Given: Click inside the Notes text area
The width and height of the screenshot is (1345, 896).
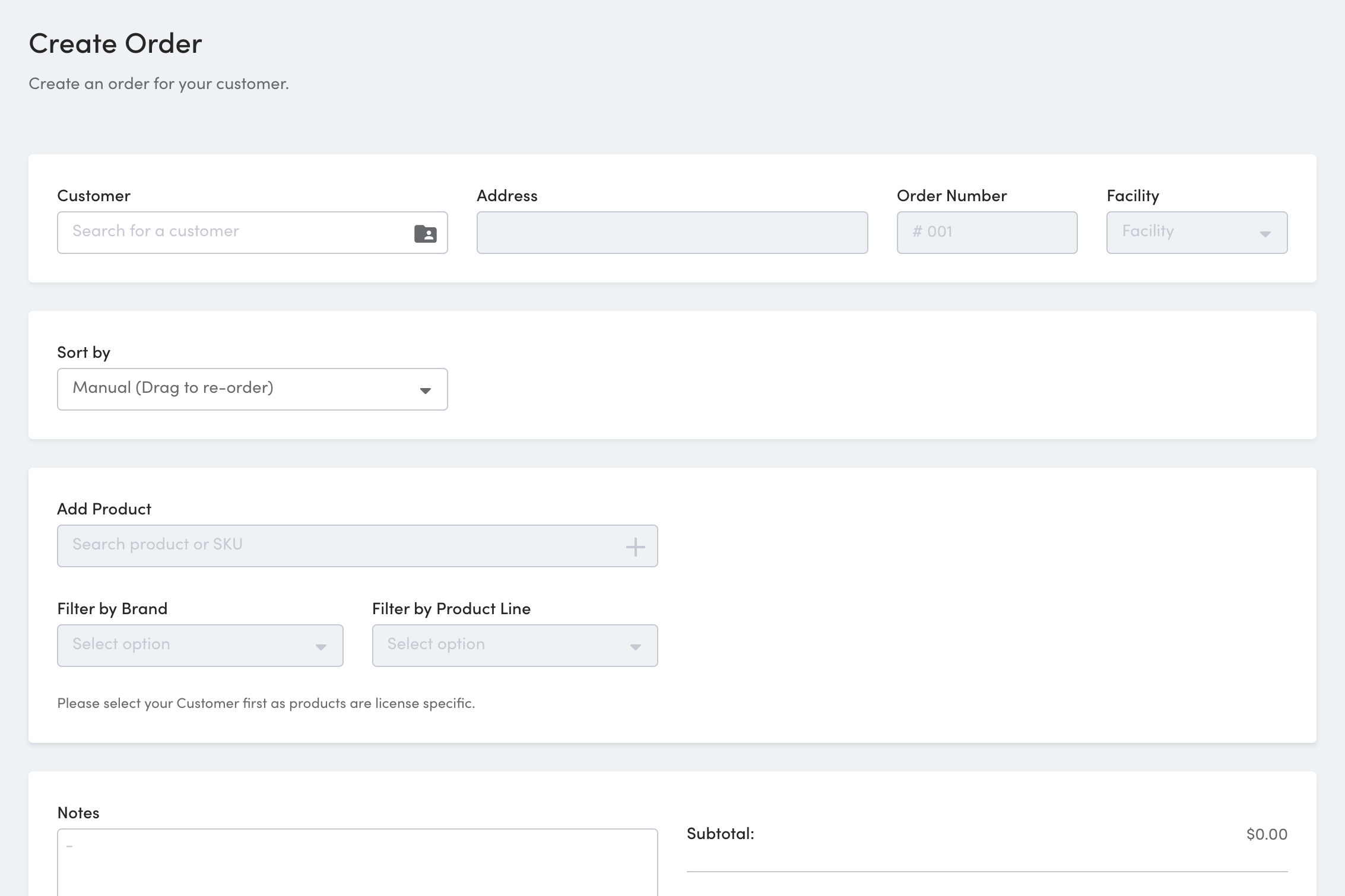Looking at the screenshot, I should [357, 862].
